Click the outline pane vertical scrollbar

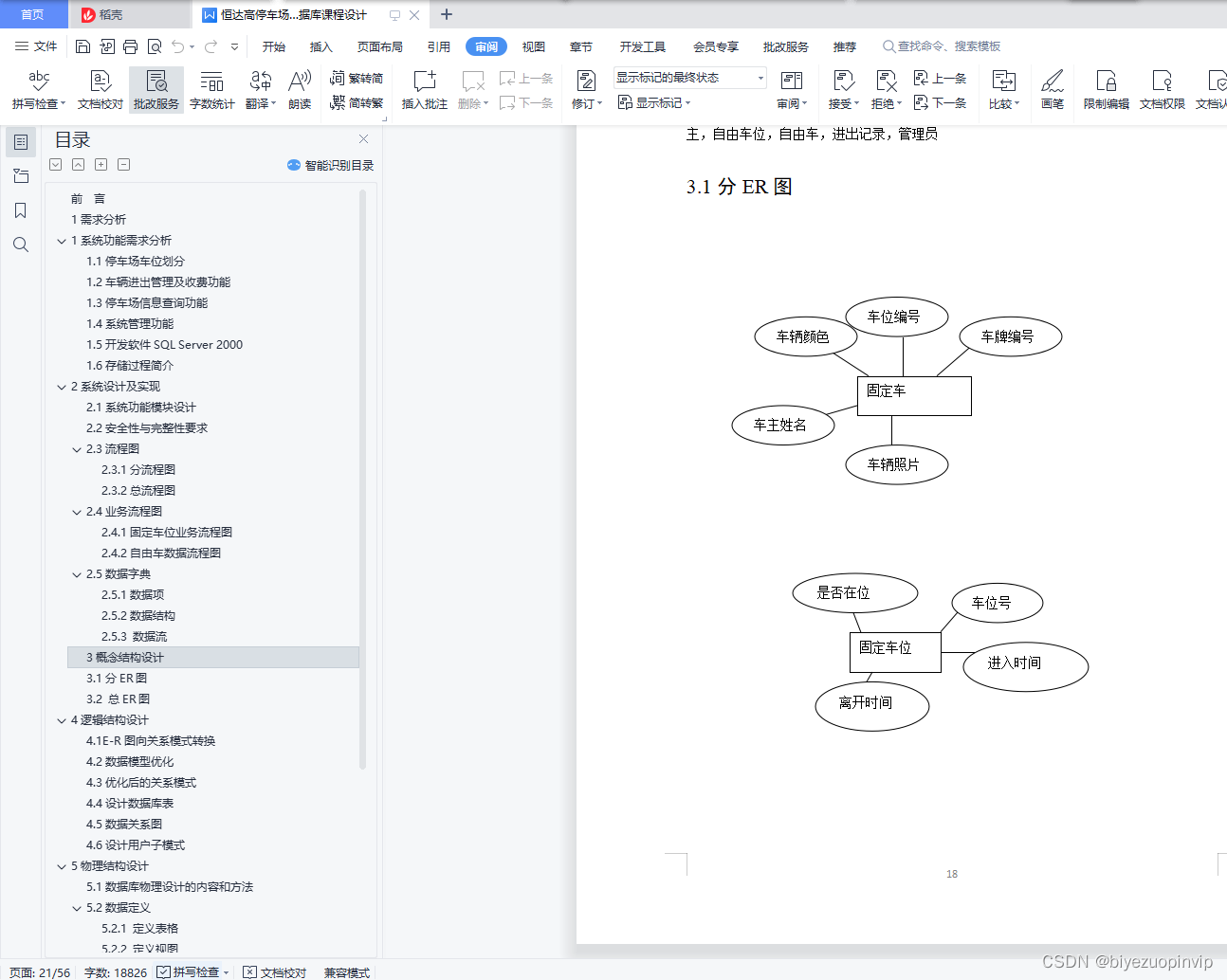point(362,479)
